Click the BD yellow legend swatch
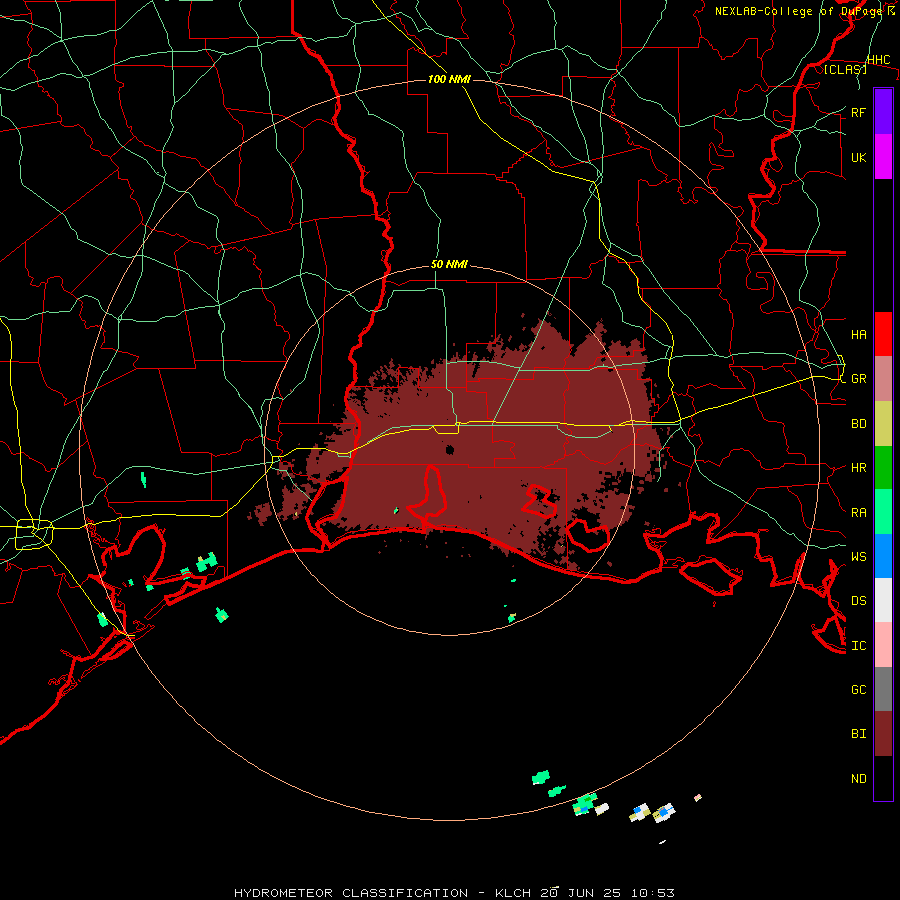900x900 pixels. coord(883,423)
